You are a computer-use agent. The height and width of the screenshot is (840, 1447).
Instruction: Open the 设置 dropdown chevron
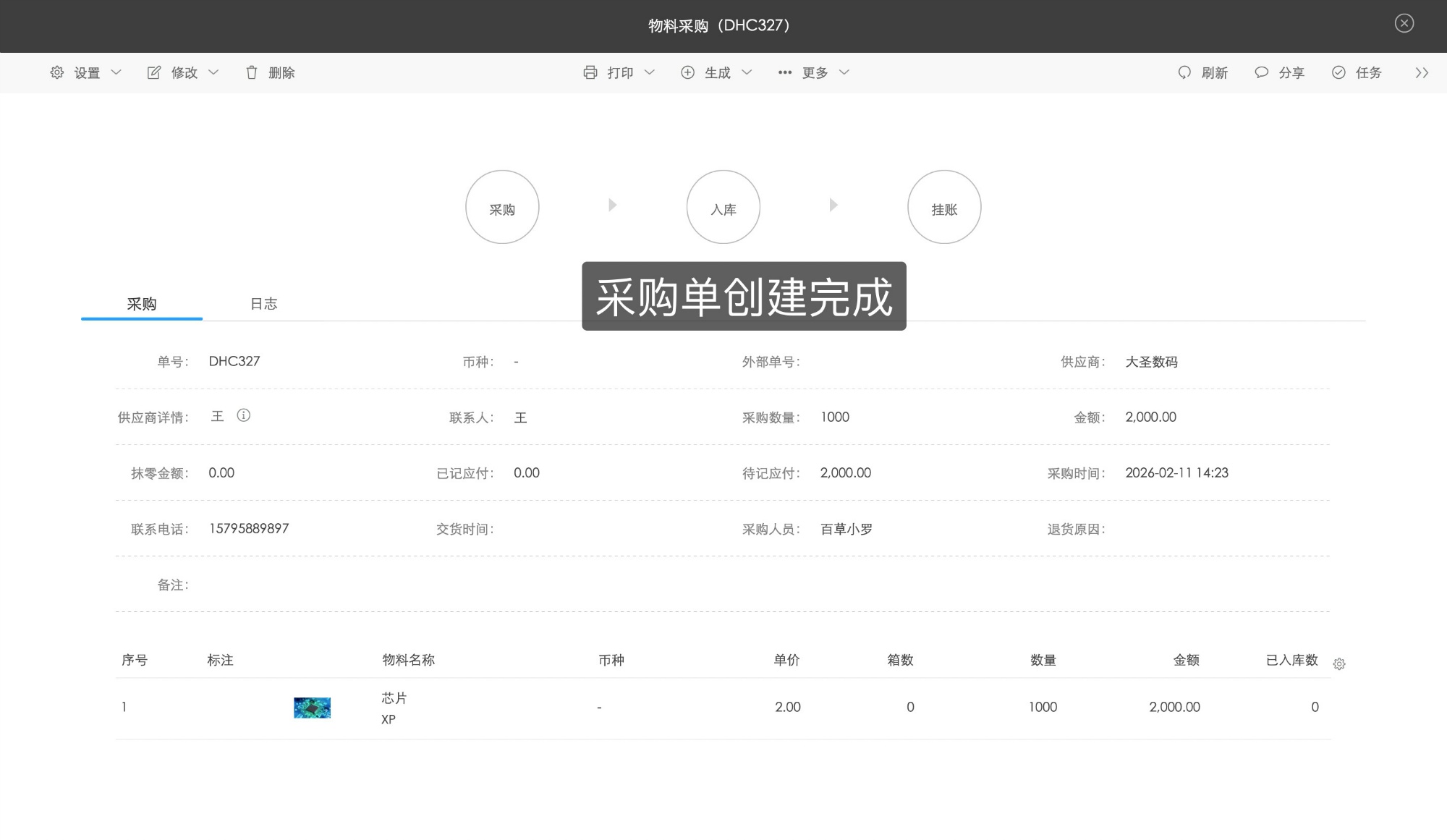click(x=117, y=72)
